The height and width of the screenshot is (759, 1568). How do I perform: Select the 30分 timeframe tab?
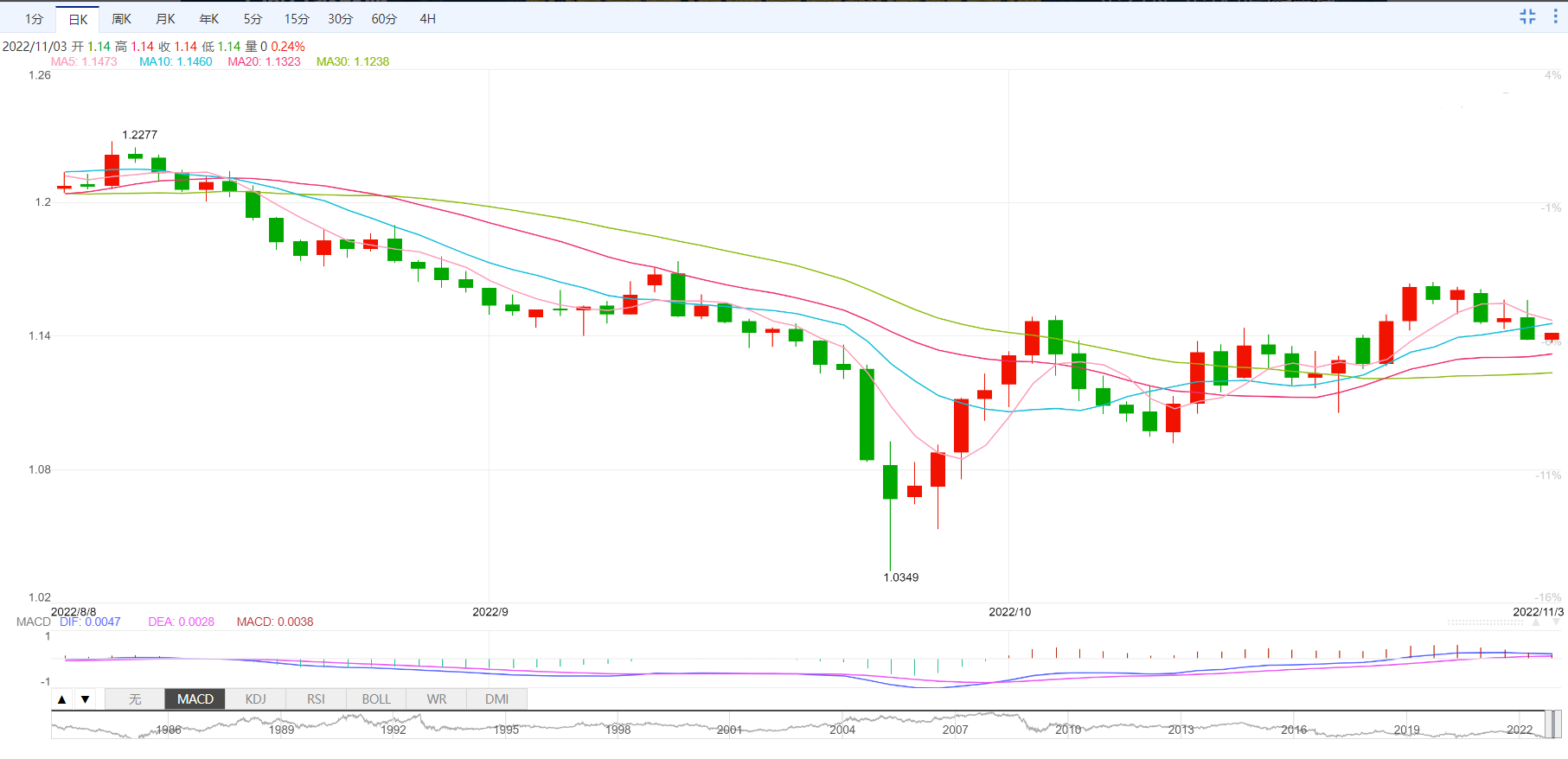pos(340,19)
